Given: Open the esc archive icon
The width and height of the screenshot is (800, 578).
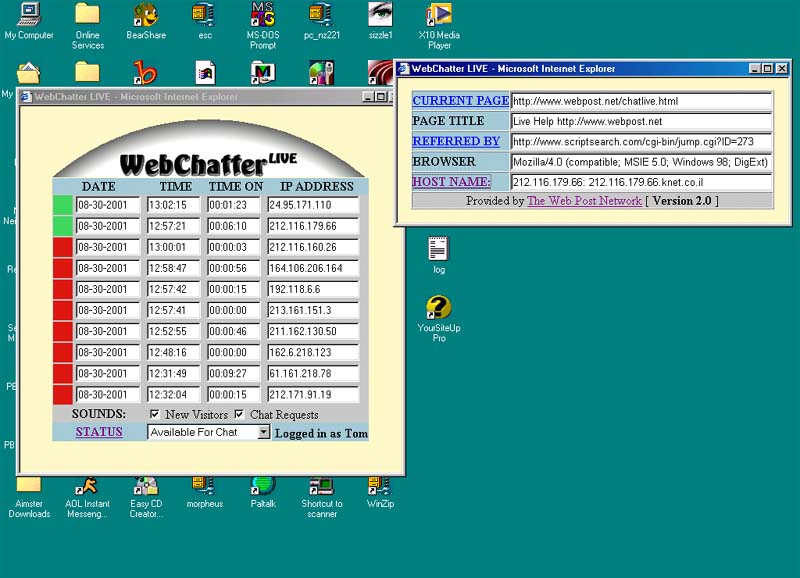Looking at the screenshot, I should pyautogui.click(x=205, y=20).
